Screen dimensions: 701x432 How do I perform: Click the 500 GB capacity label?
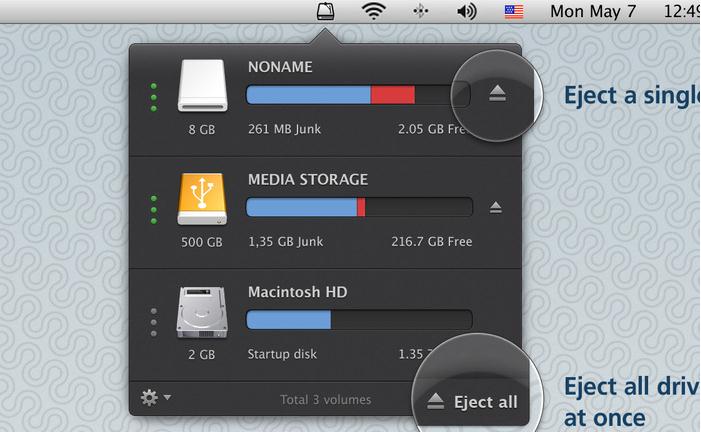click(x=202, y=242)
